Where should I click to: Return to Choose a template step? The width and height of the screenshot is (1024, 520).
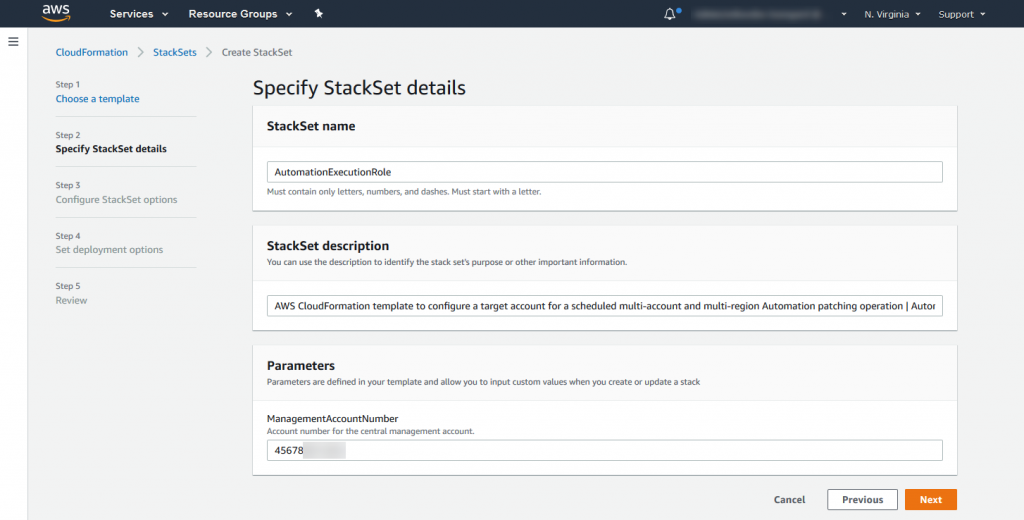[x=97, y=99]
